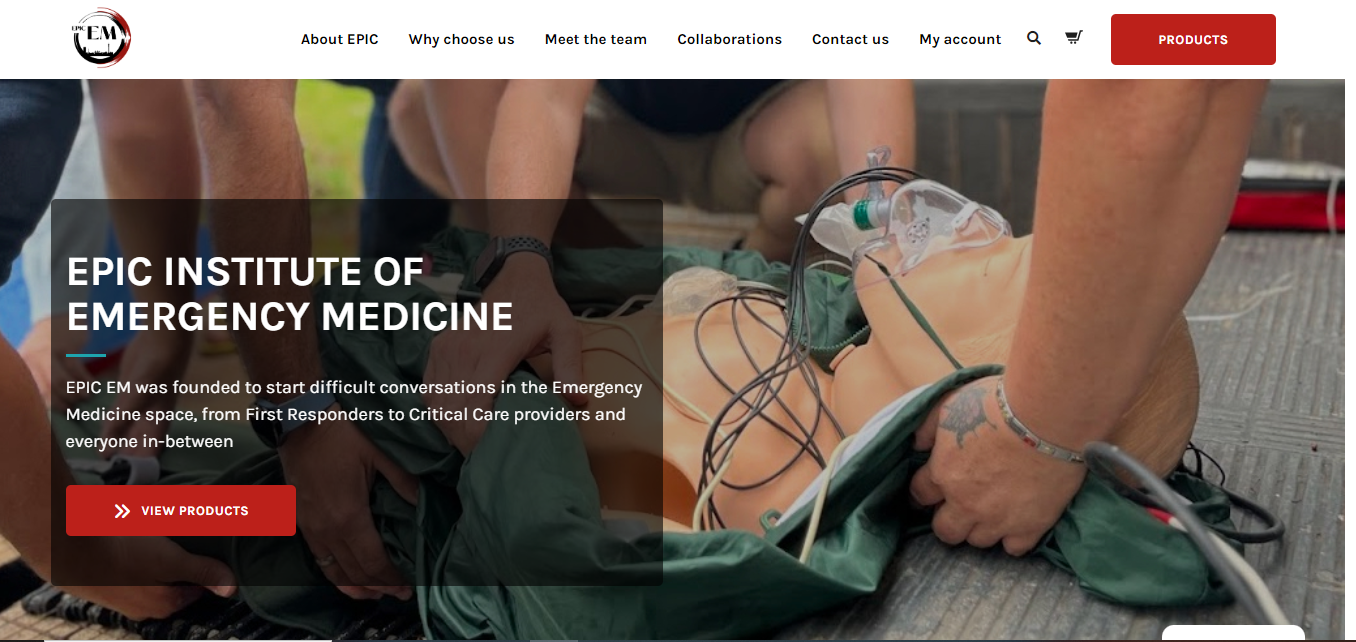
Task: Open the shopping cart icon
Action: (1073, 38)
